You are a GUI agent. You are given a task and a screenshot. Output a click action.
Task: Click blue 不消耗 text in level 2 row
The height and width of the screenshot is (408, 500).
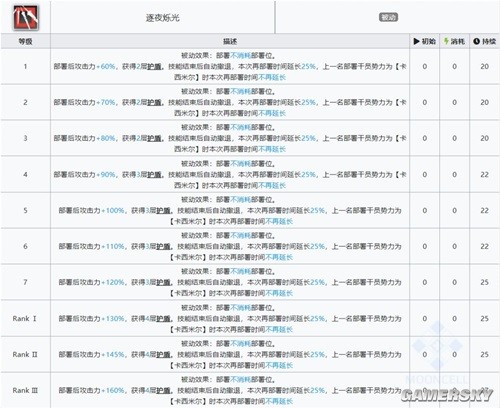tap(240, 92)
